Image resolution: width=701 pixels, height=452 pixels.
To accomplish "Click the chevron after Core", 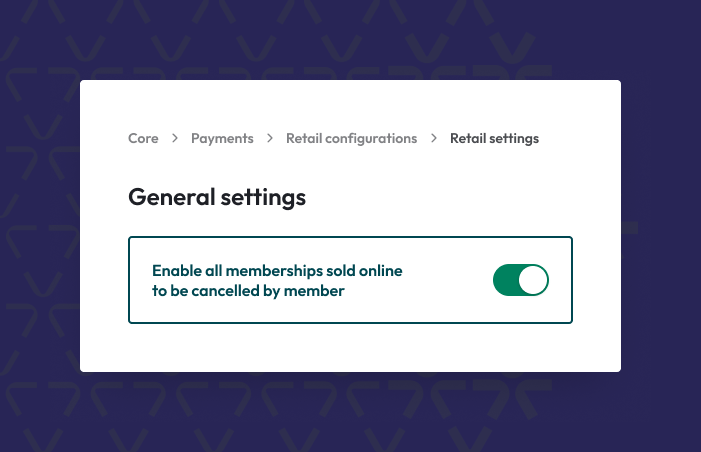I will coord(175,139).
